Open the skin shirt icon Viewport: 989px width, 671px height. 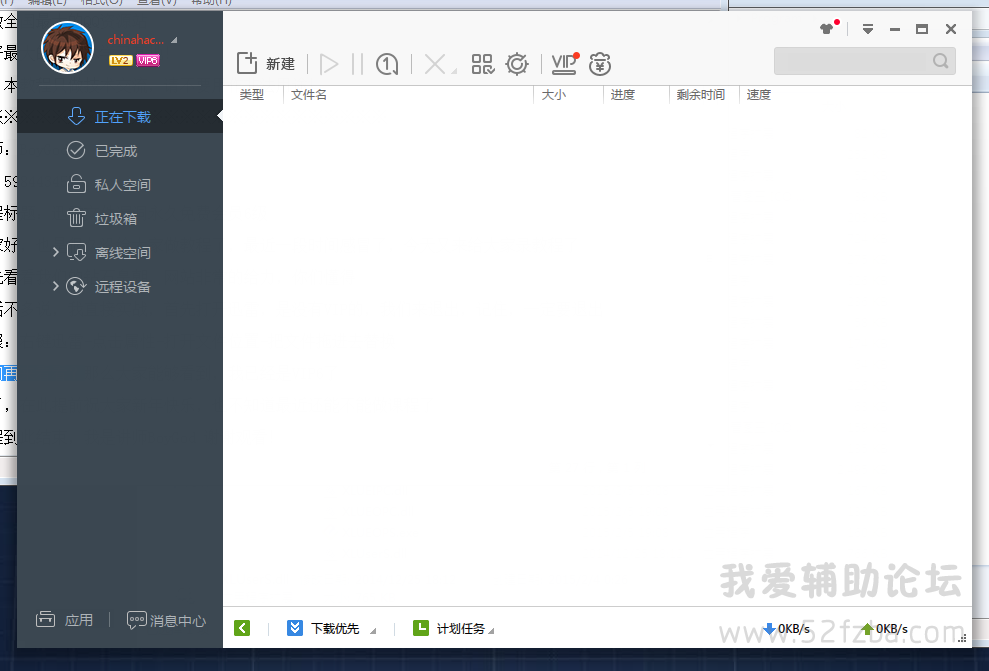coord(826,29)
